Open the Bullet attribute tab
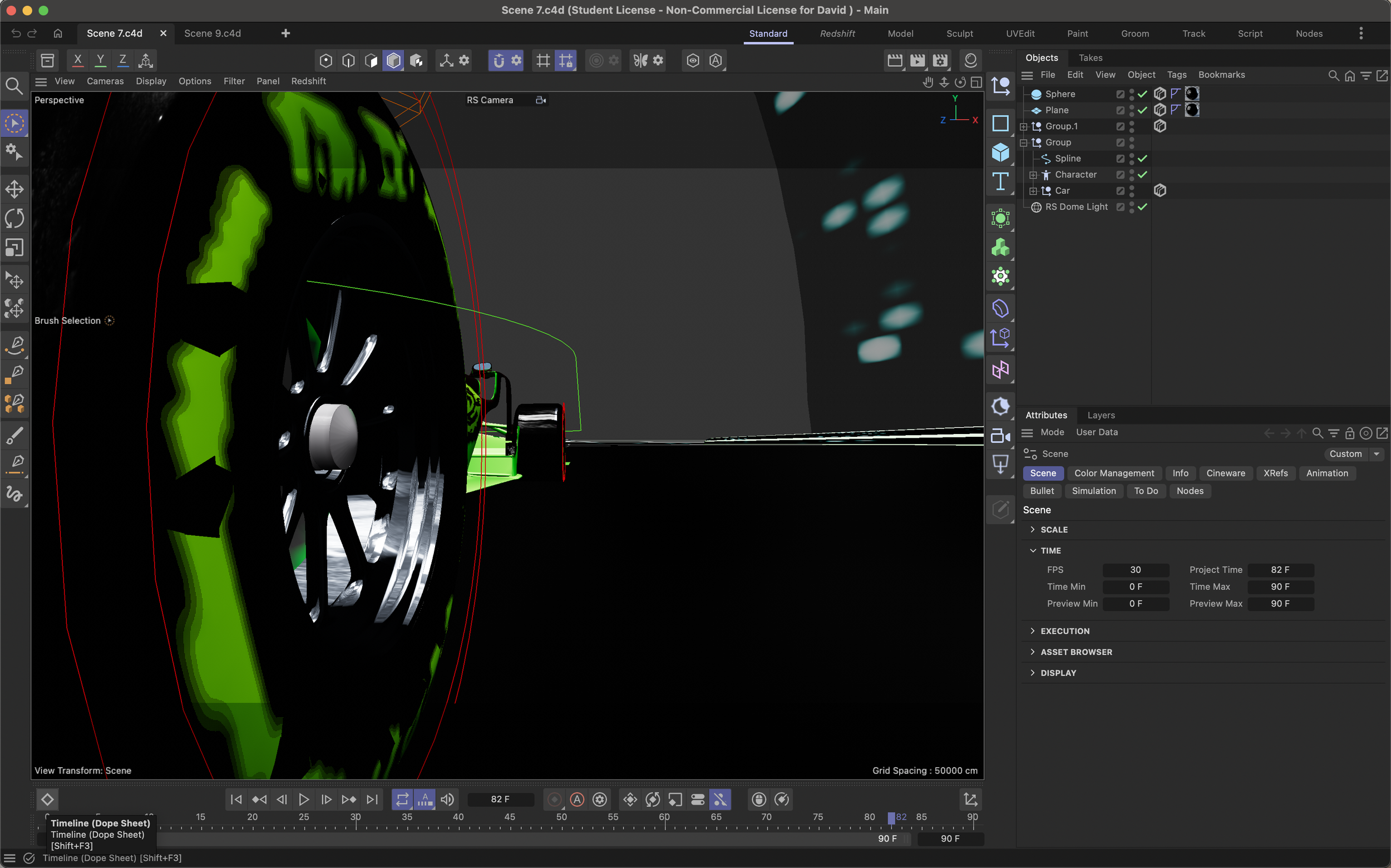Viewport: 1391px width, 868px height. click(x=1042, y=491)
